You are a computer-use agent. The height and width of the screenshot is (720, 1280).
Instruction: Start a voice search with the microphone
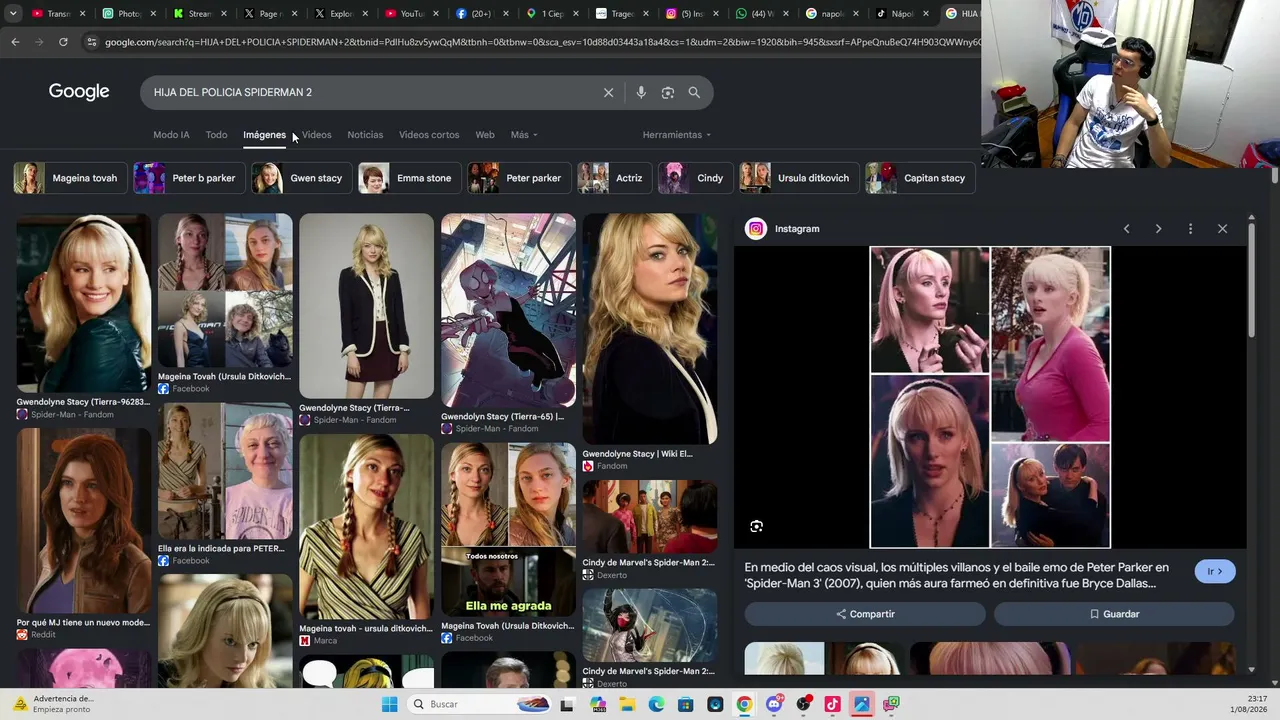point(641,93)
